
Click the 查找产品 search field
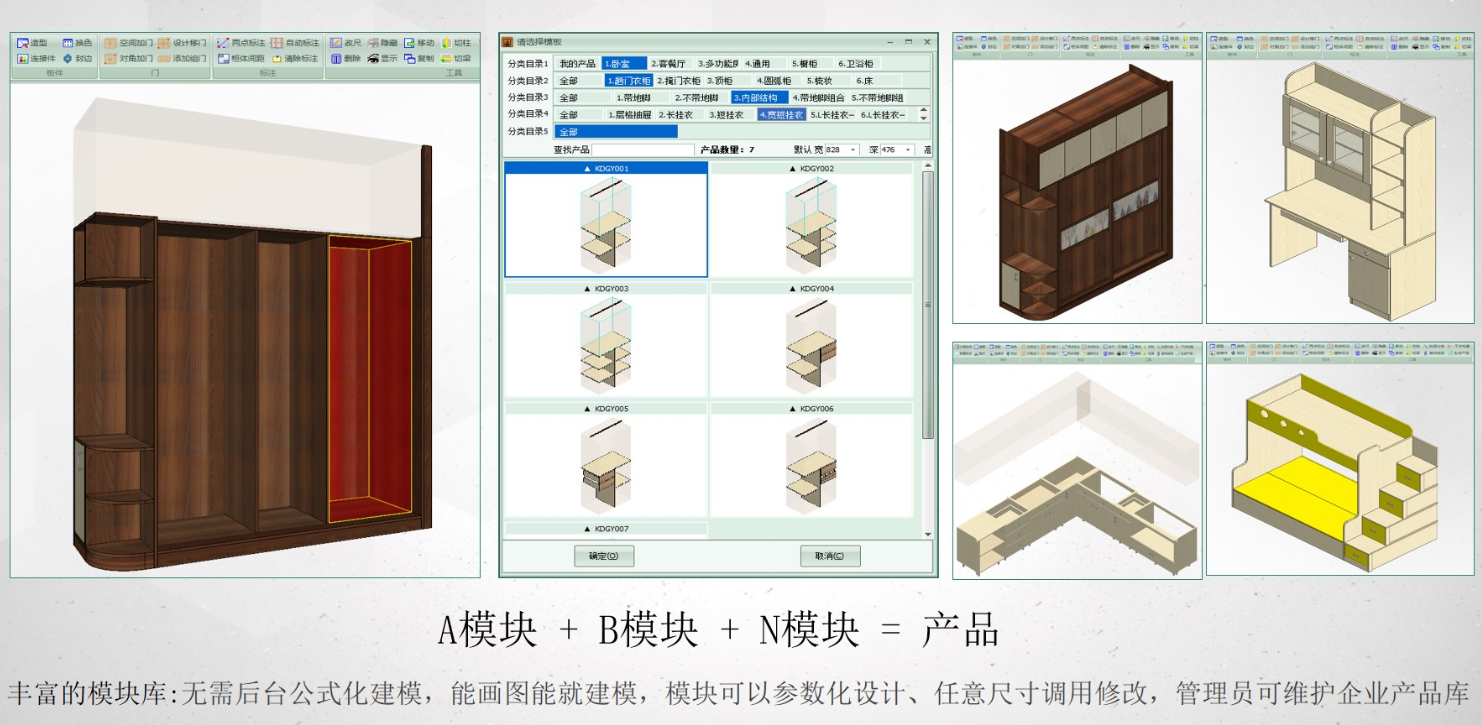pos(643,150)
